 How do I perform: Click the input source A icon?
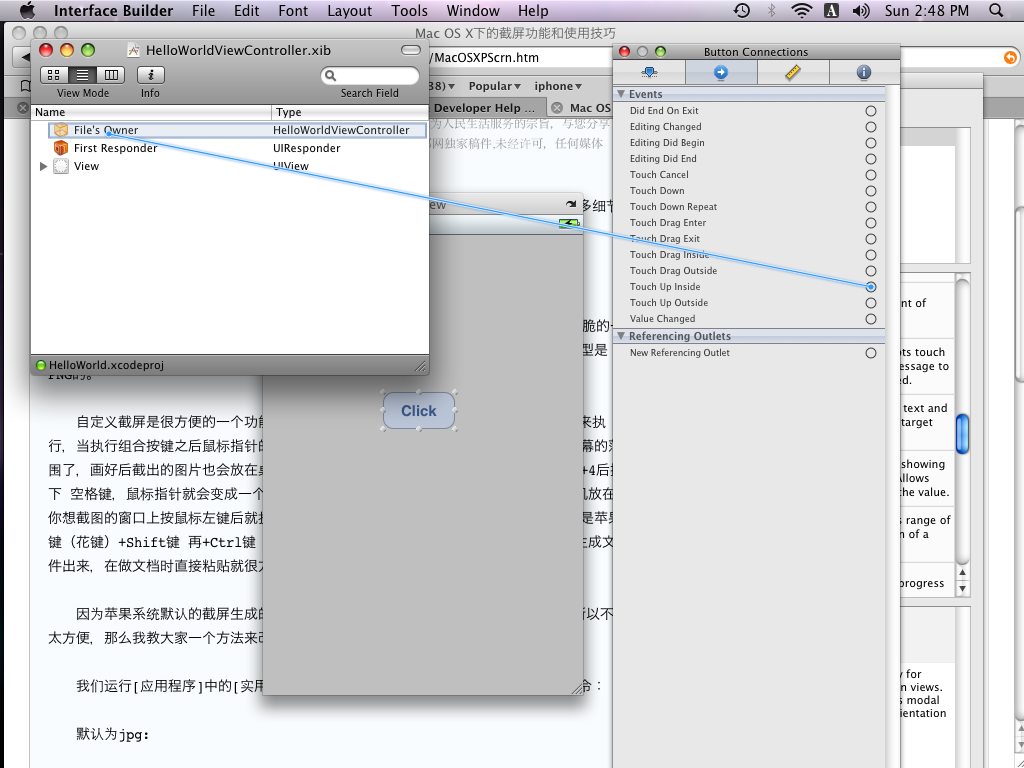(x=831, y=10)
